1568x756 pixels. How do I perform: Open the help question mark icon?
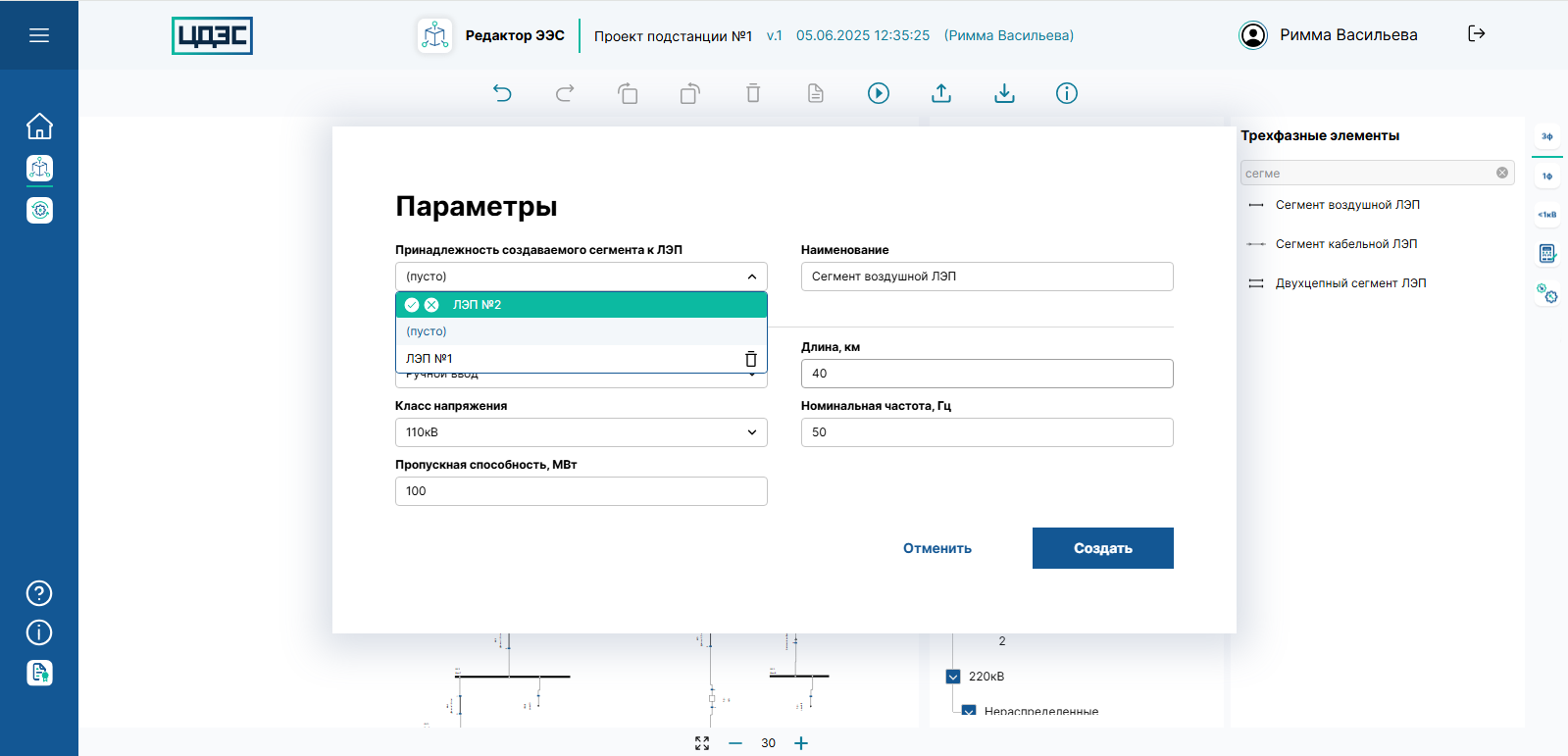[x=39, y=593]
